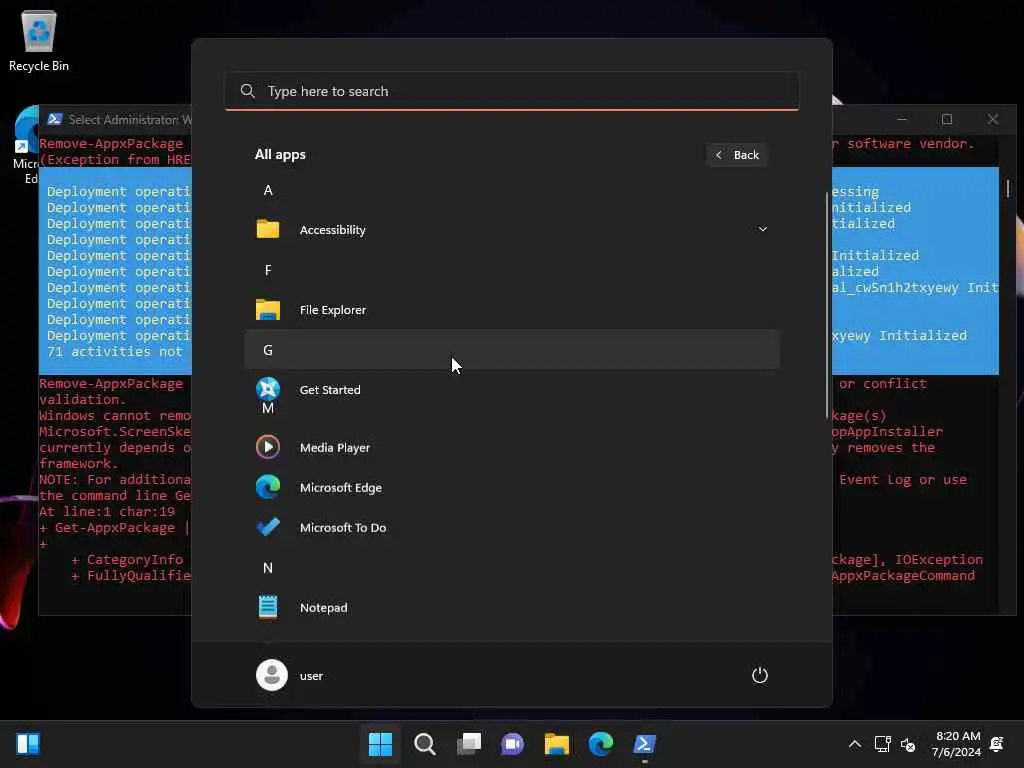Screen dimensions: 1024x768
Task: Open Notepad from the apps list
Action: coord(511,607)
